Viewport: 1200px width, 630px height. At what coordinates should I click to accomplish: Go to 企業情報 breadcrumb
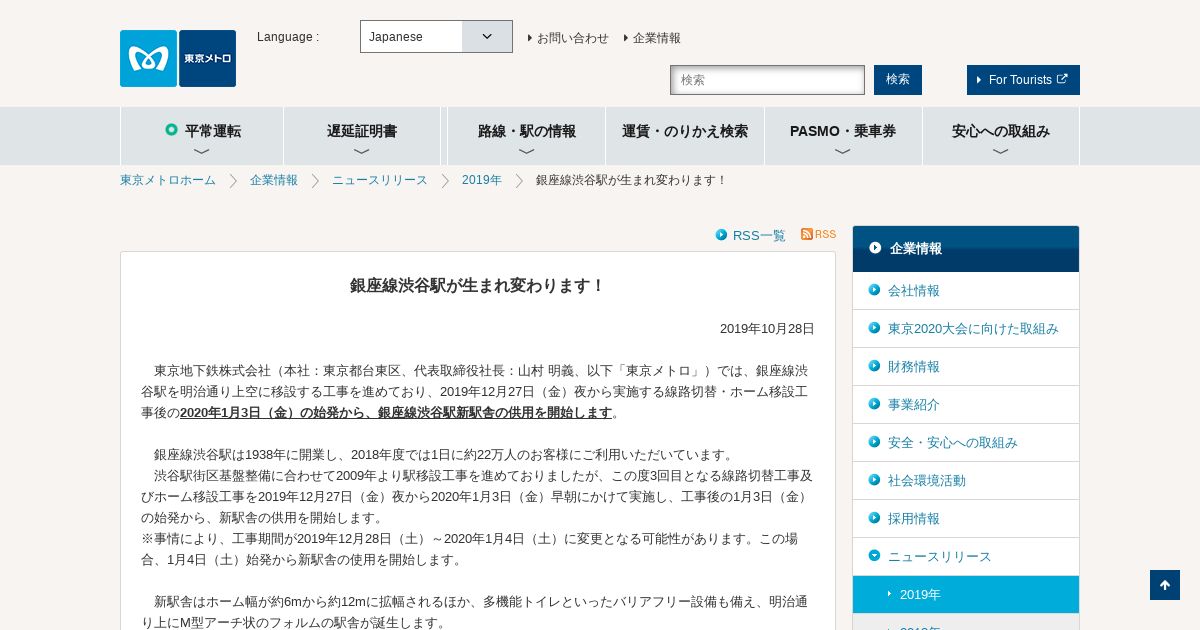click(x=274, y=180)
